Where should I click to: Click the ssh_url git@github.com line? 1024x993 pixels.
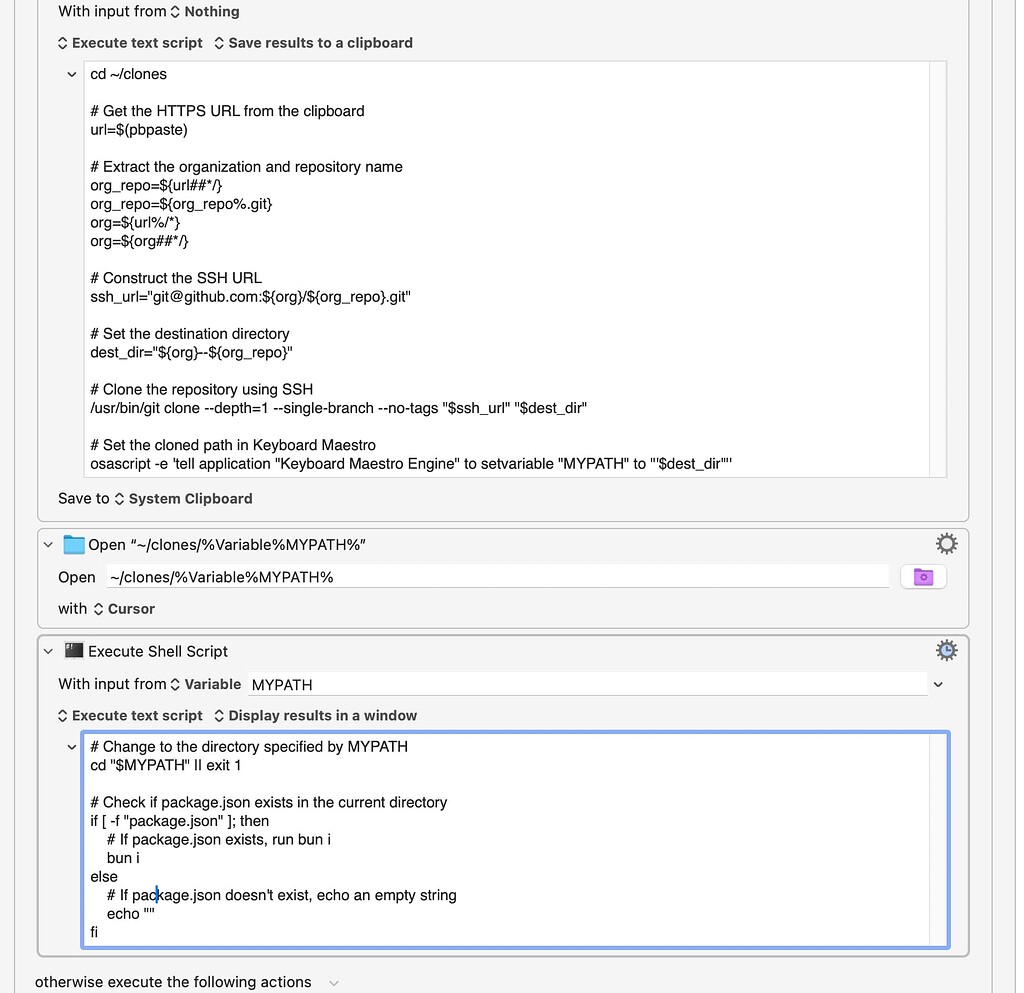[250, 297]
